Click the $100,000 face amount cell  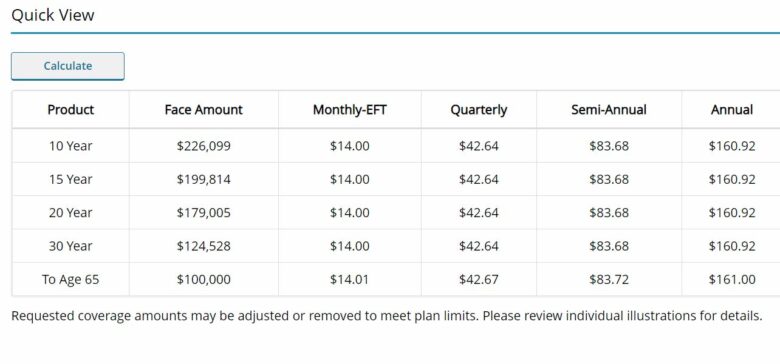coord(203,279)
